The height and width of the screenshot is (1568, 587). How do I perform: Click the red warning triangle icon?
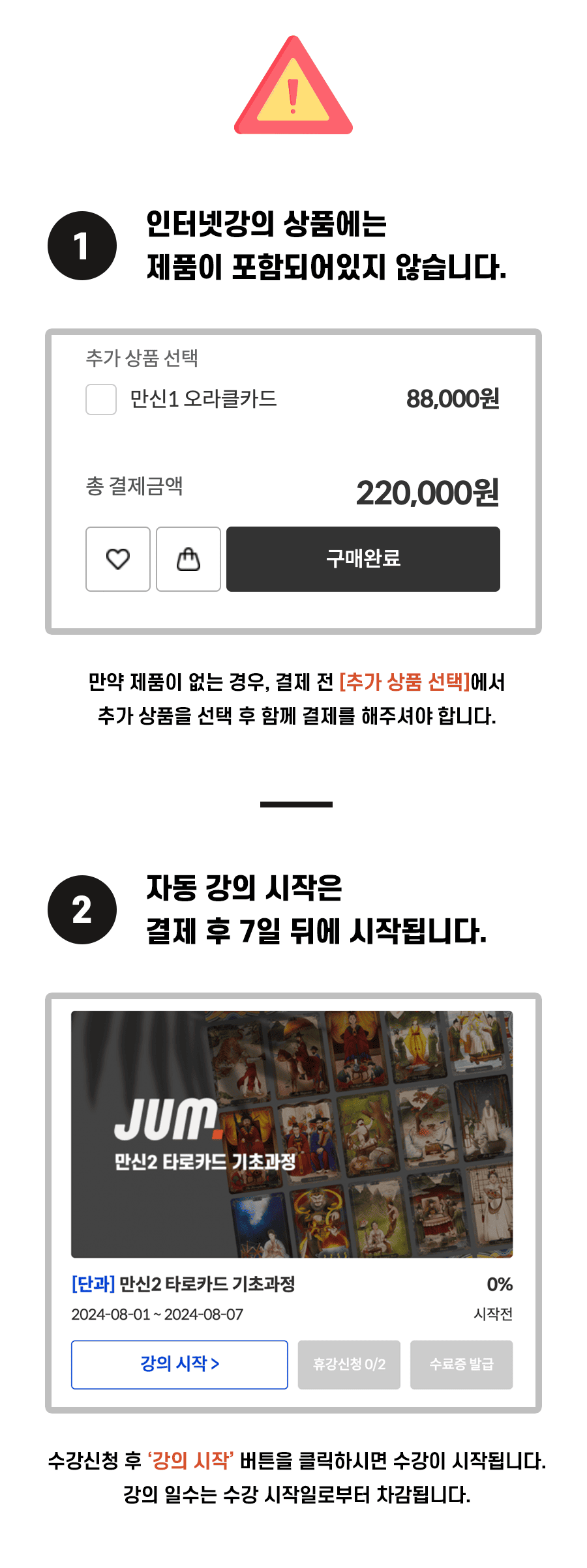coord(293,87)
